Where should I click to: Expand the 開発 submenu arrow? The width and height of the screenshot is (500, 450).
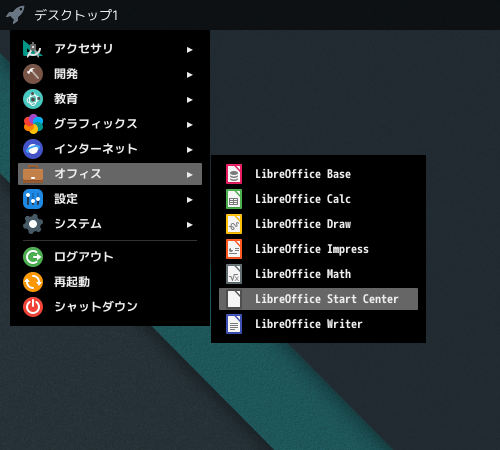coord(190,75)
